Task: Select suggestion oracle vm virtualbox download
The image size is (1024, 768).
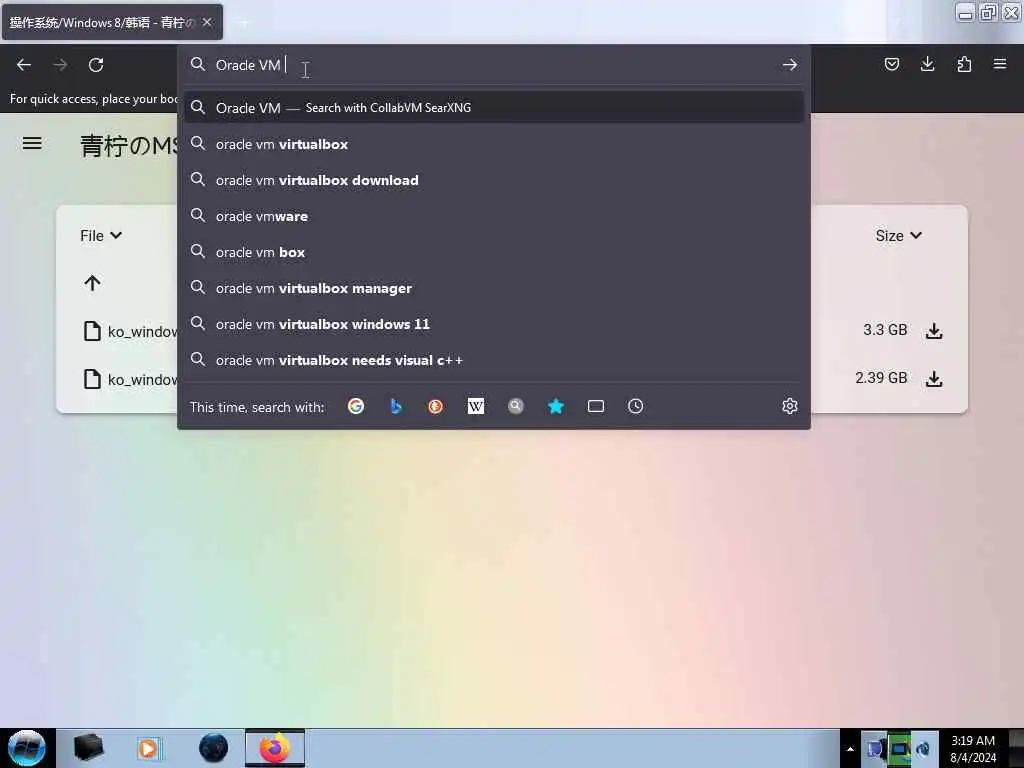Action: (x=494, y=180)
